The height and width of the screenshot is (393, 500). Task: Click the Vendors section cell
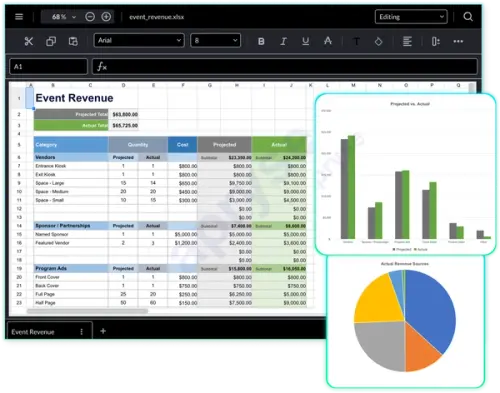tap(71, 157)
